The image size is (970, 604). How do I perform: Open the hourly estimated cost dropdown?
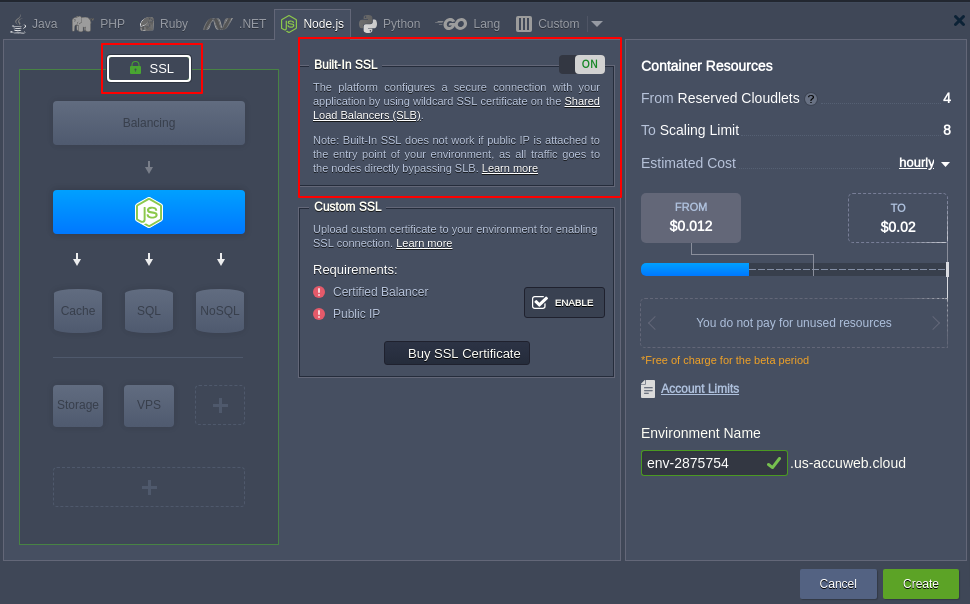point(924,163)
